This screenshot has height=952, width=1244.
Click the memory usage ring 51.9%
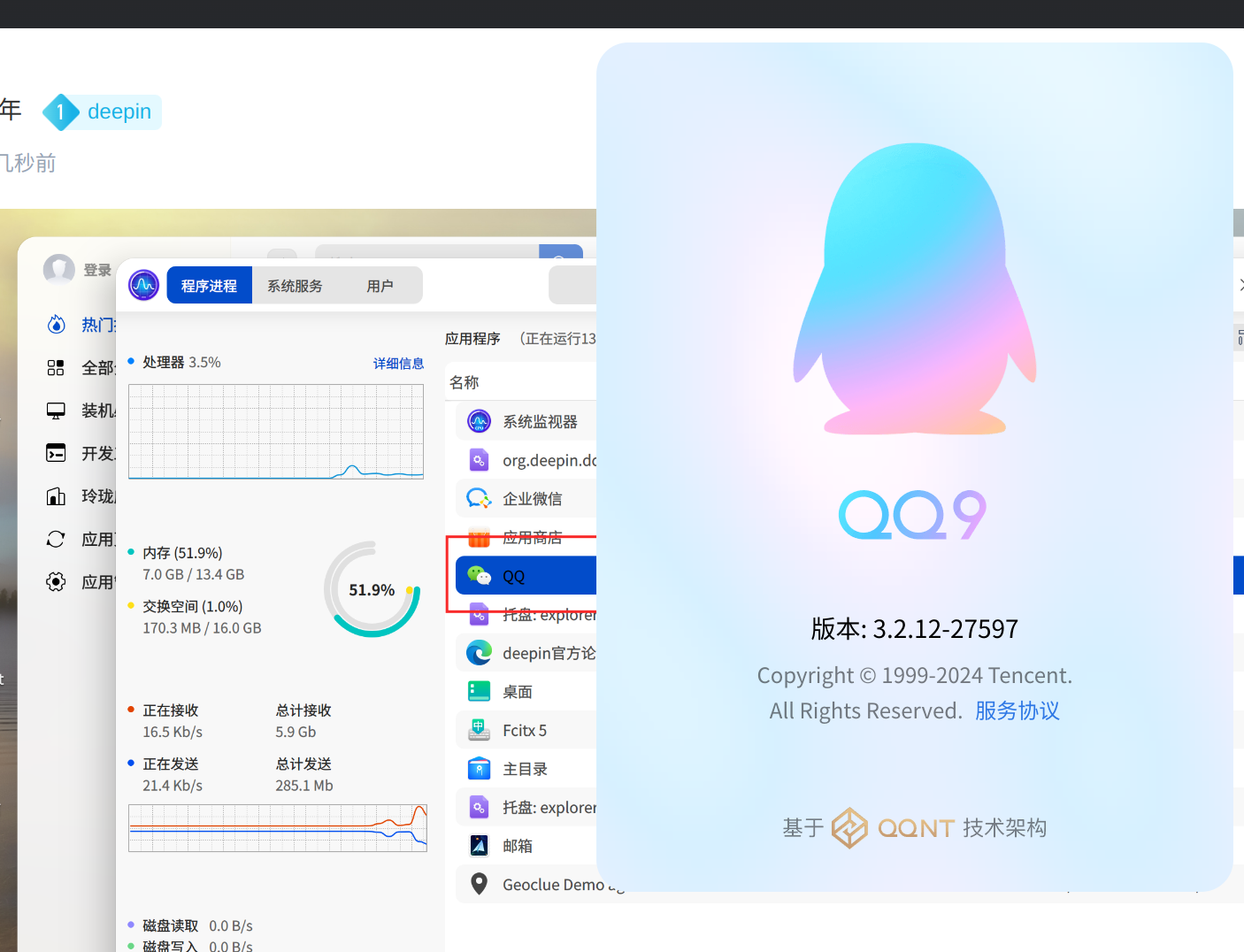pos(372,589)
